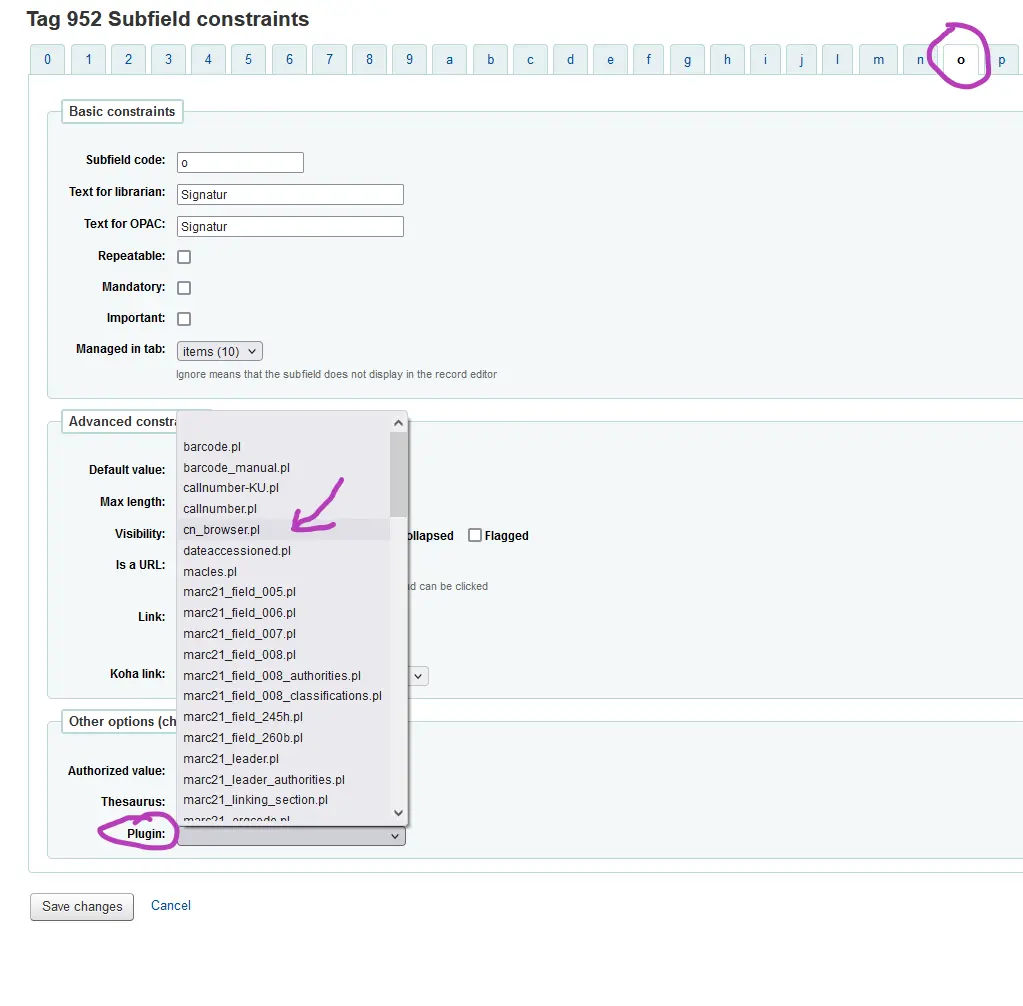Select marc21_field_245h.pl option
The image size is (1023, 1006).
(283, 717)
